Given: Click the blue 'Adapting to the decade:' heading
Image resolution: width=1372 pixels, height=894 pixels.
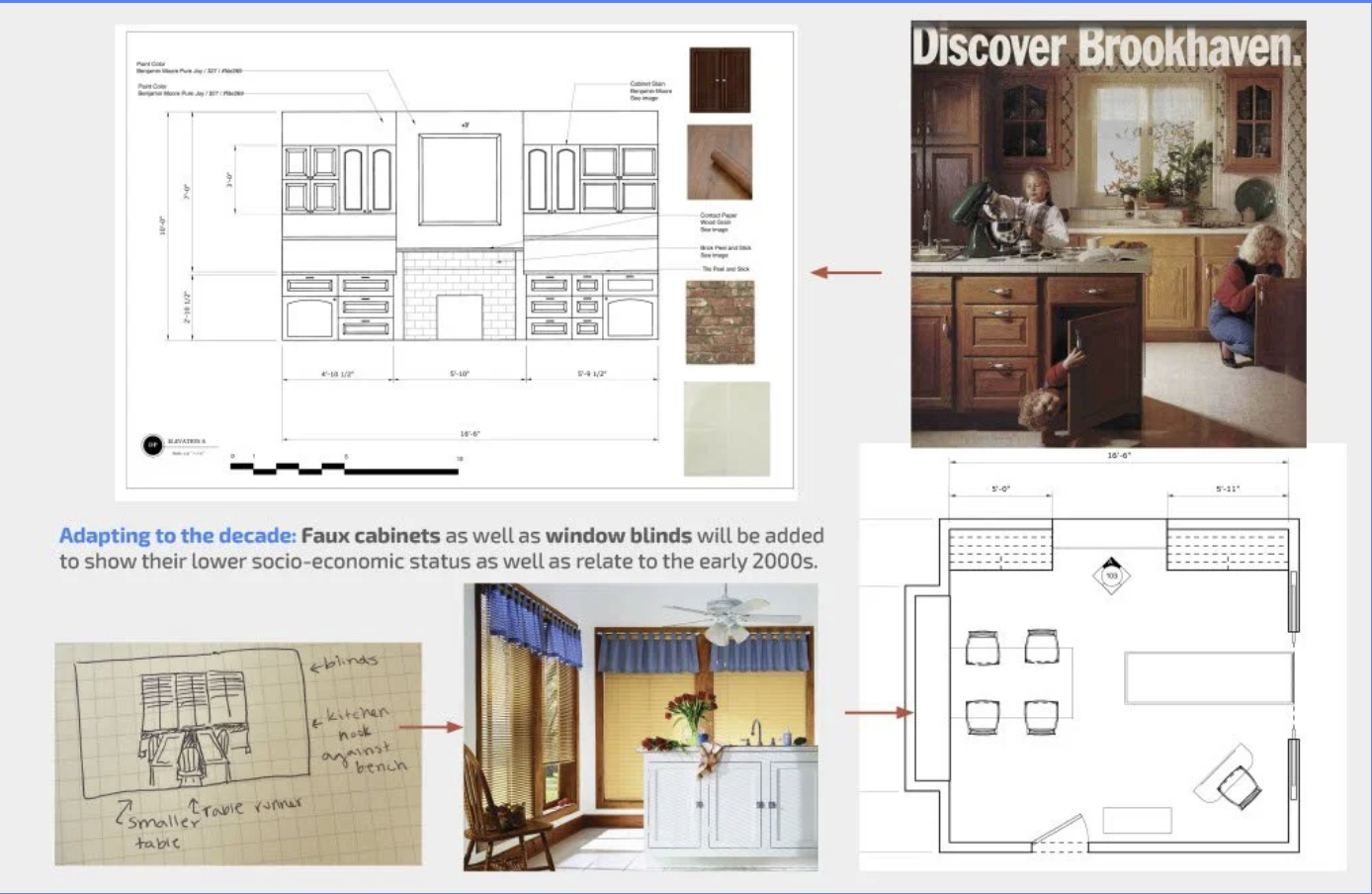Looking at the screenshot, I should (177, 535).
